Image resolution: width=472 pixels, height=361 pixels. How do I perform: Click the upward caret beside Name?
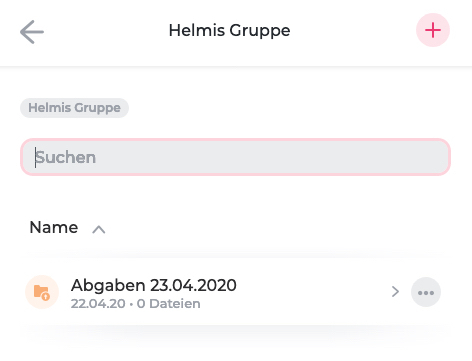tap(99, 229)
